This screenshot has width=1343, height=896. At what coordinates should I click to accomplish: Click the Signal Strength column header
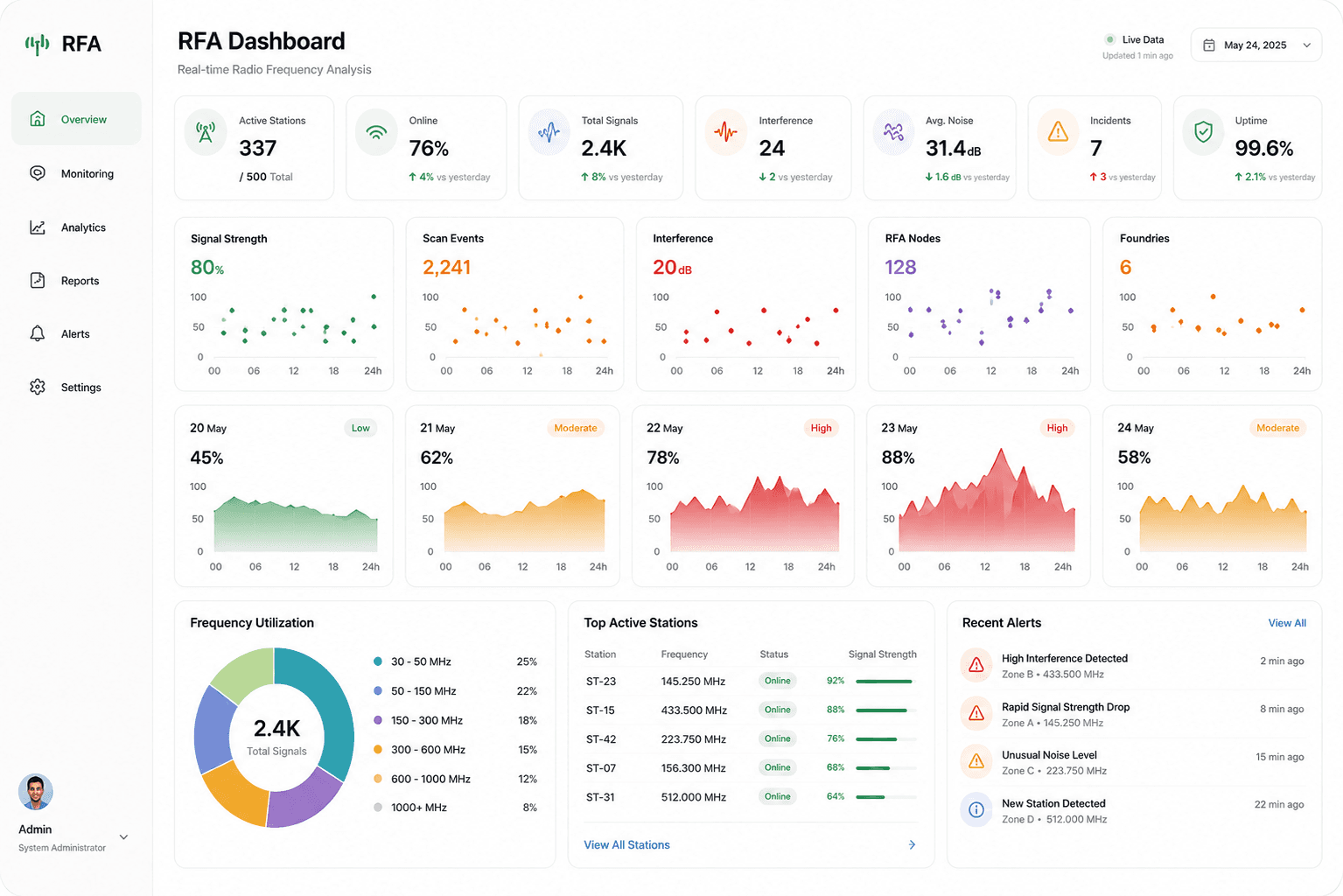point(882,654)
